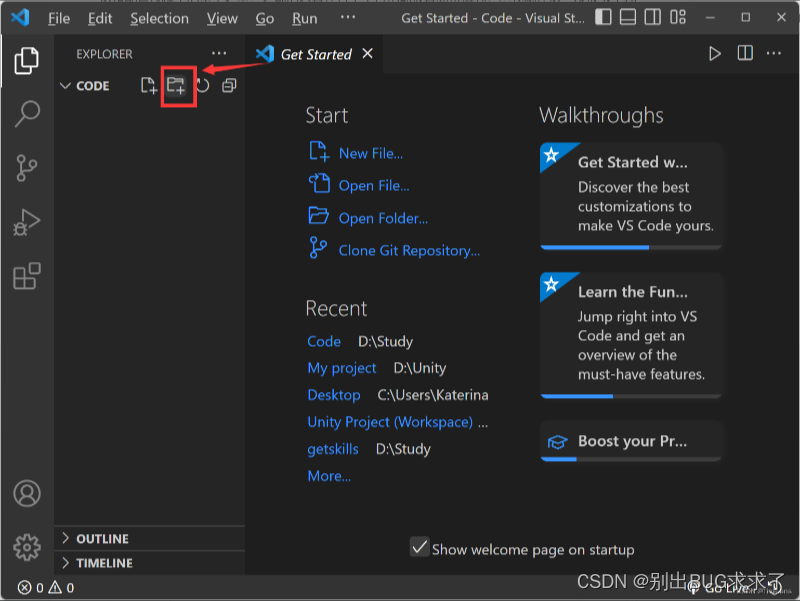Click New Folder icon in explorer header
Screen dimensions: 800x601
point(177,85)
